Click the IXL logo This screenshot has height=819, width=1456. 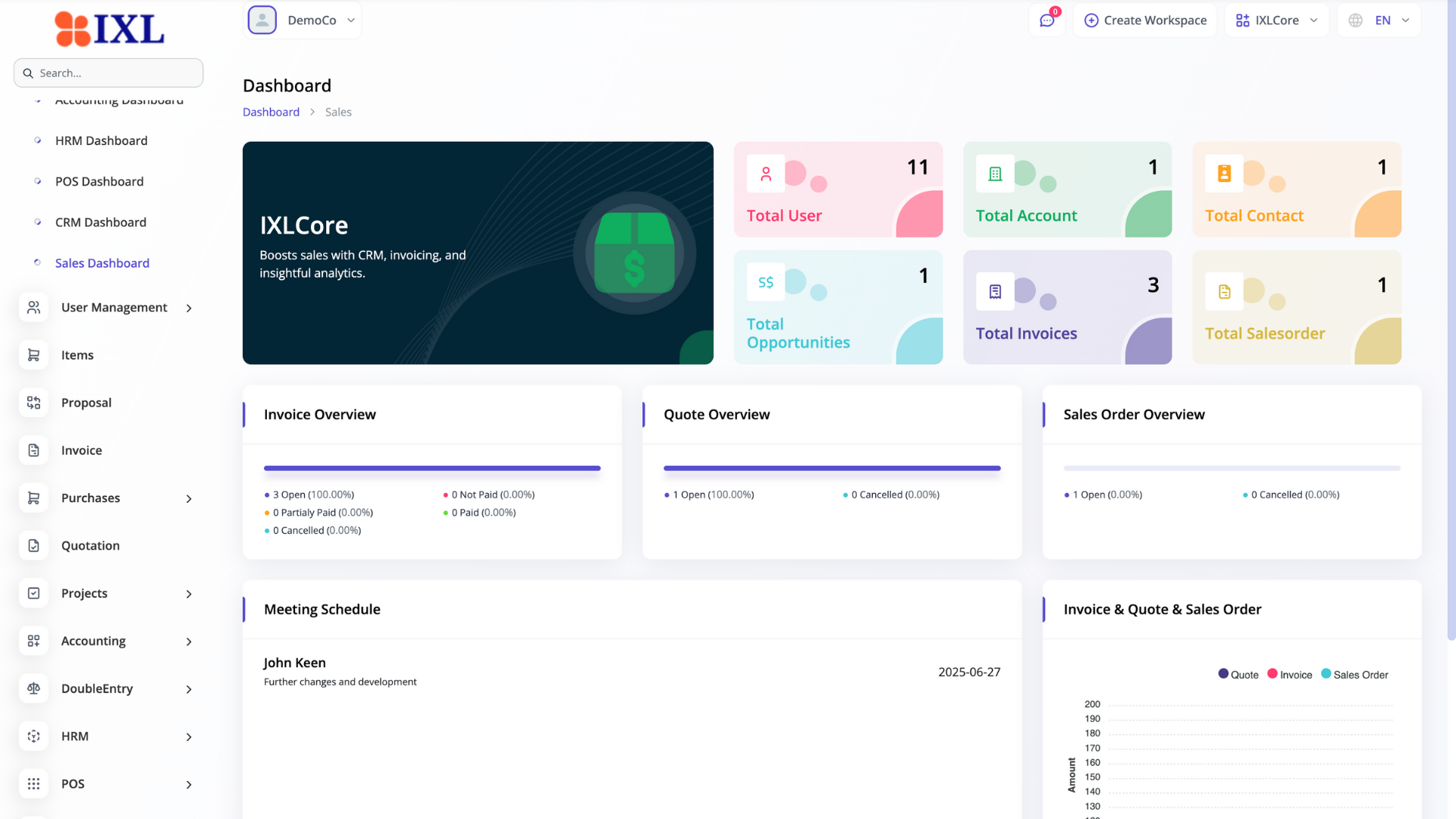(109, 30)
